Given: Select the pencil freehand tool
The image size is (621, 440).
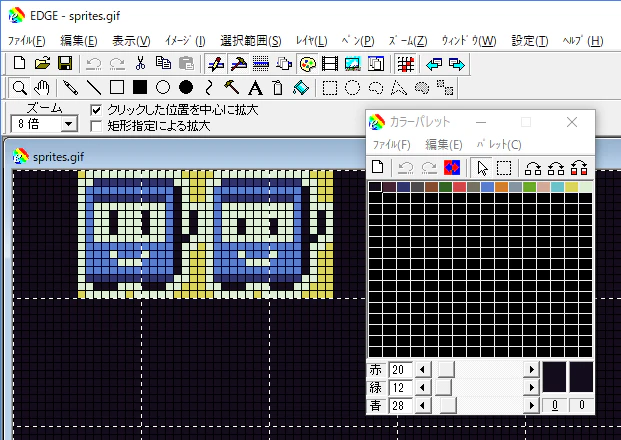Looking at the screenshot, I should pyautogui.click(x=70, y=88).
